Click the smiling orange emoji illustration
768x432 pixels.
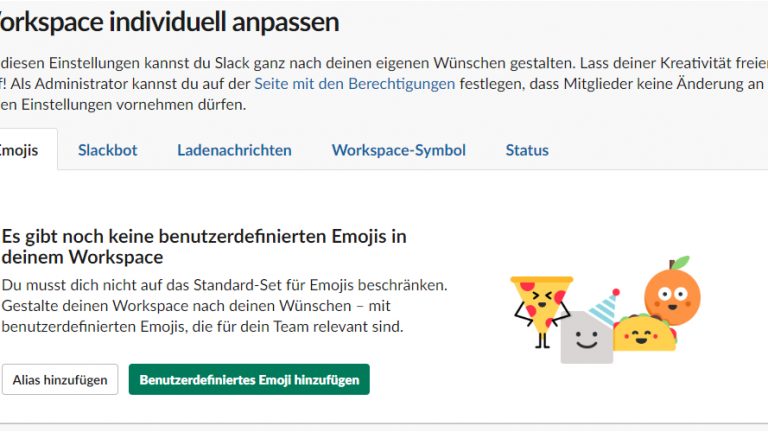pyautogui.click(x=672, y=290)
